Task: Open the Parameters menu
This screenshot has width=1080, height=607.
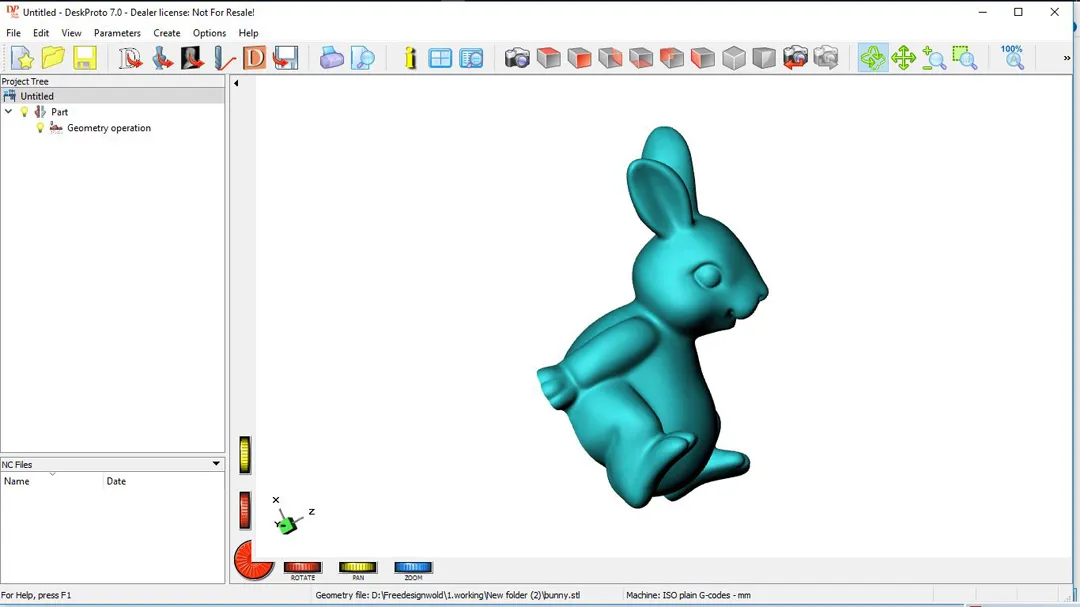Action: click(x=117, y=33)
